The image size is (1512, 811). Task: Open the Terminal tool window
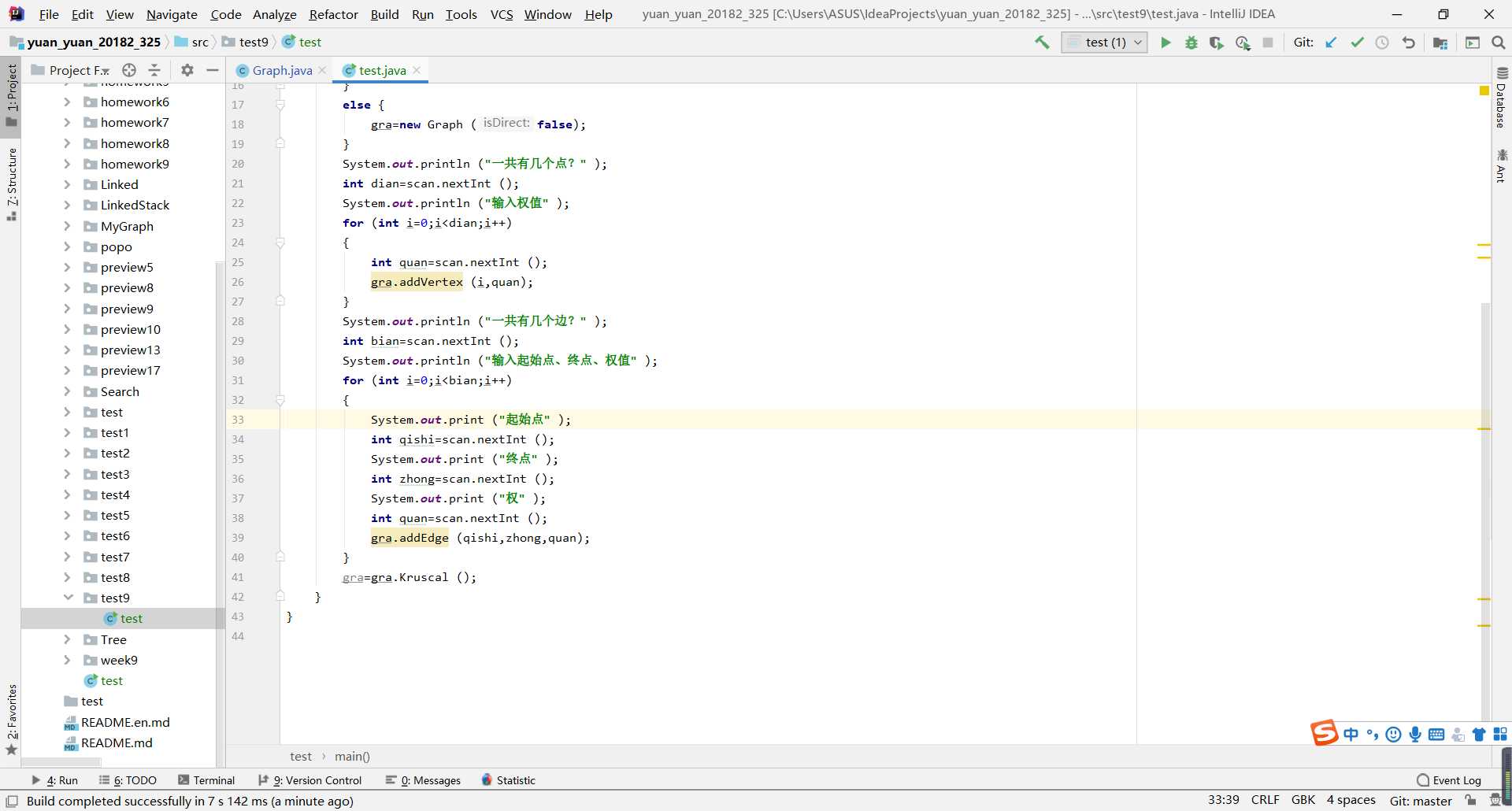[206, 780]
